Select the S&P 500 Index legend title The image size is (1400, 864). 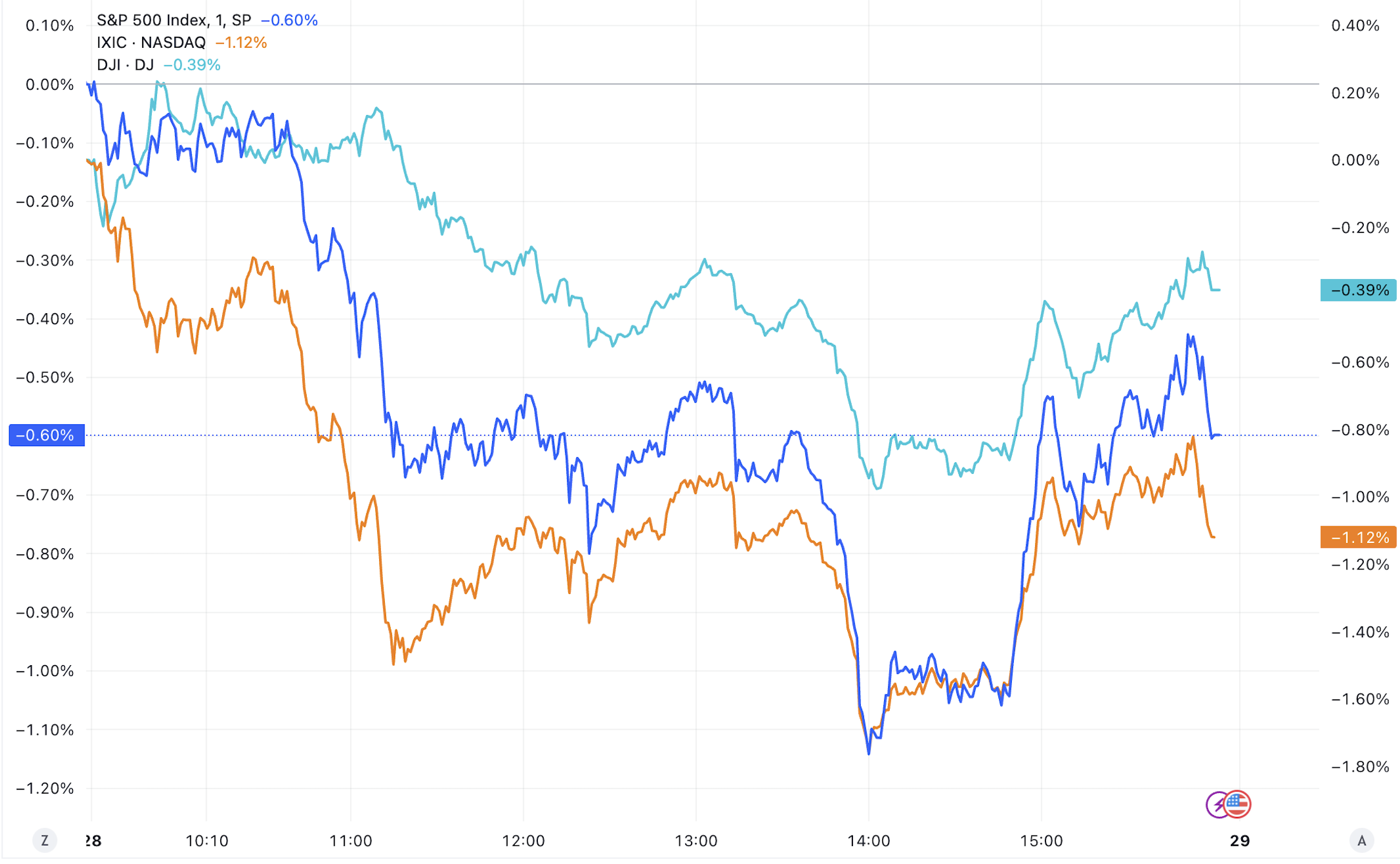click(174, 20)
